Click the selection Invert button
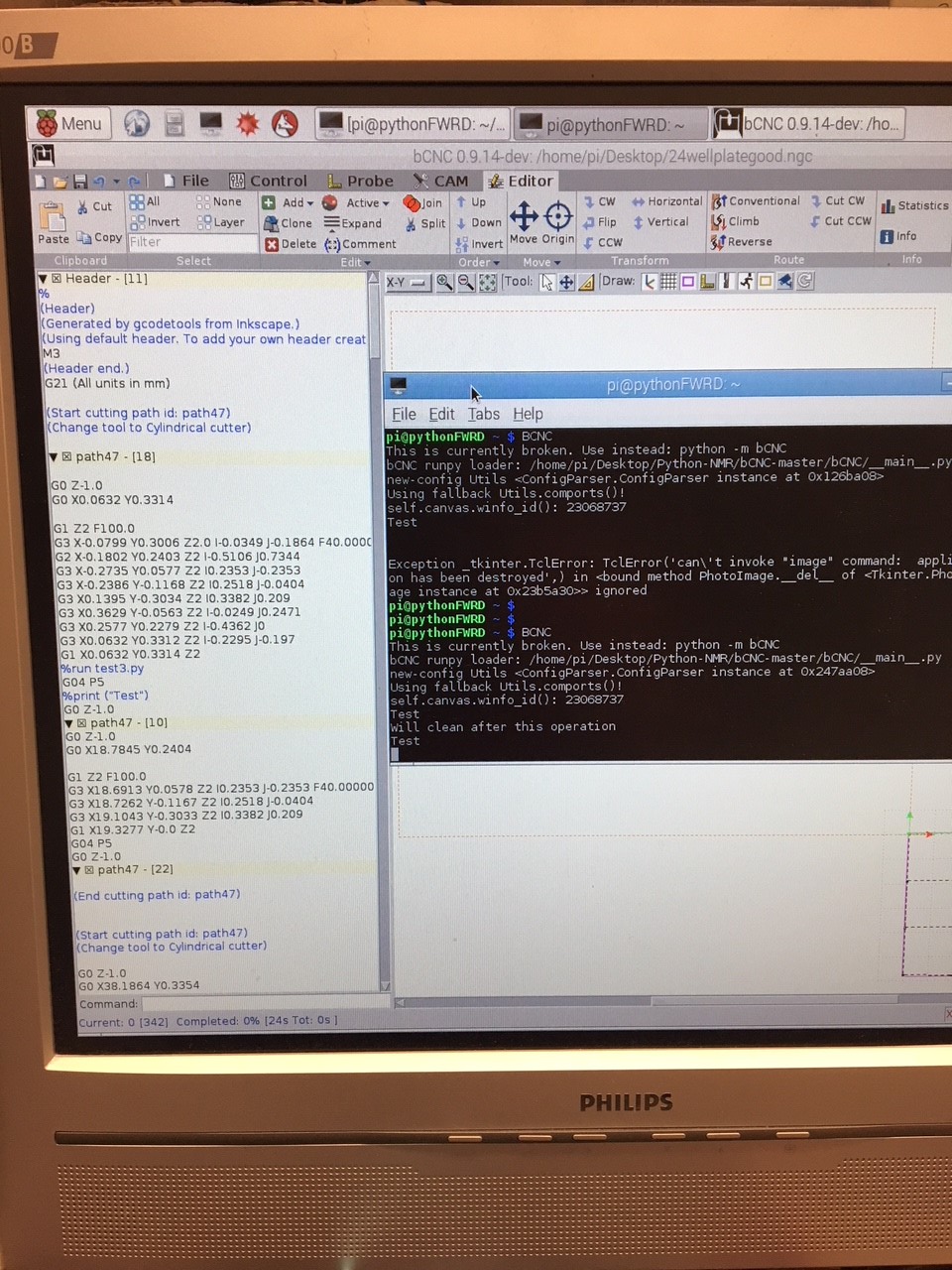The width and height of the screenshot is (952, 1270). (x=156, y=222)
